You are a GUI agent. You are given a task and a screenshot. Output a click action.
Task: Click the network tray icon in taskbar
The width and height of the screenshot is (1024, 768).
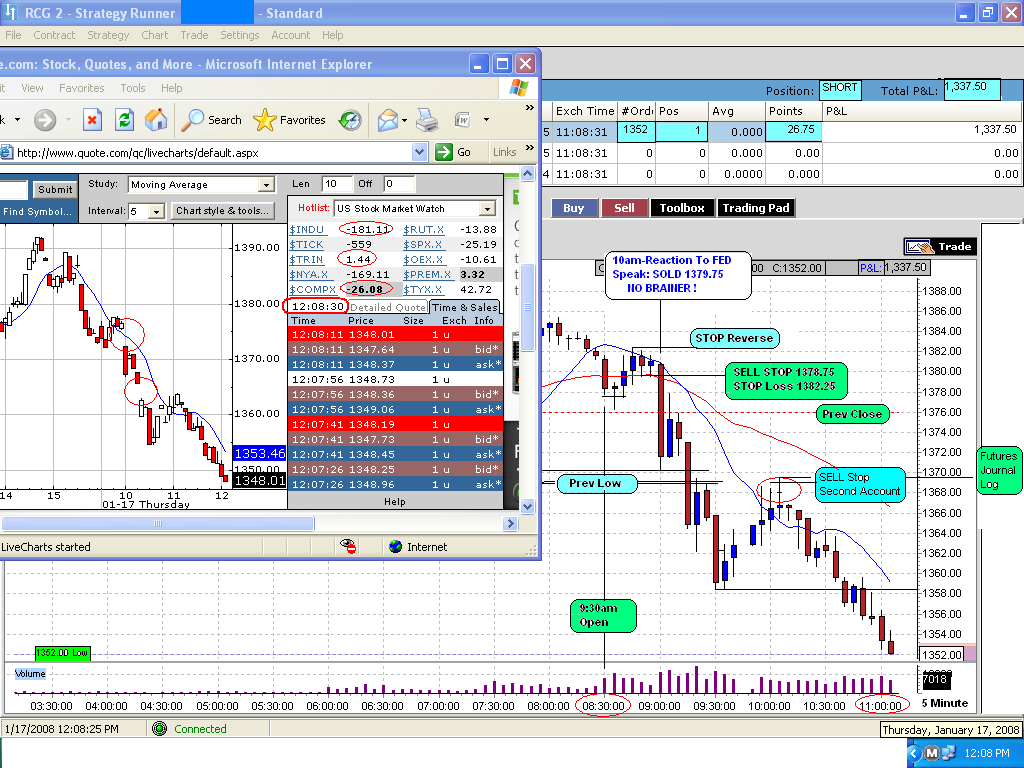948,753
